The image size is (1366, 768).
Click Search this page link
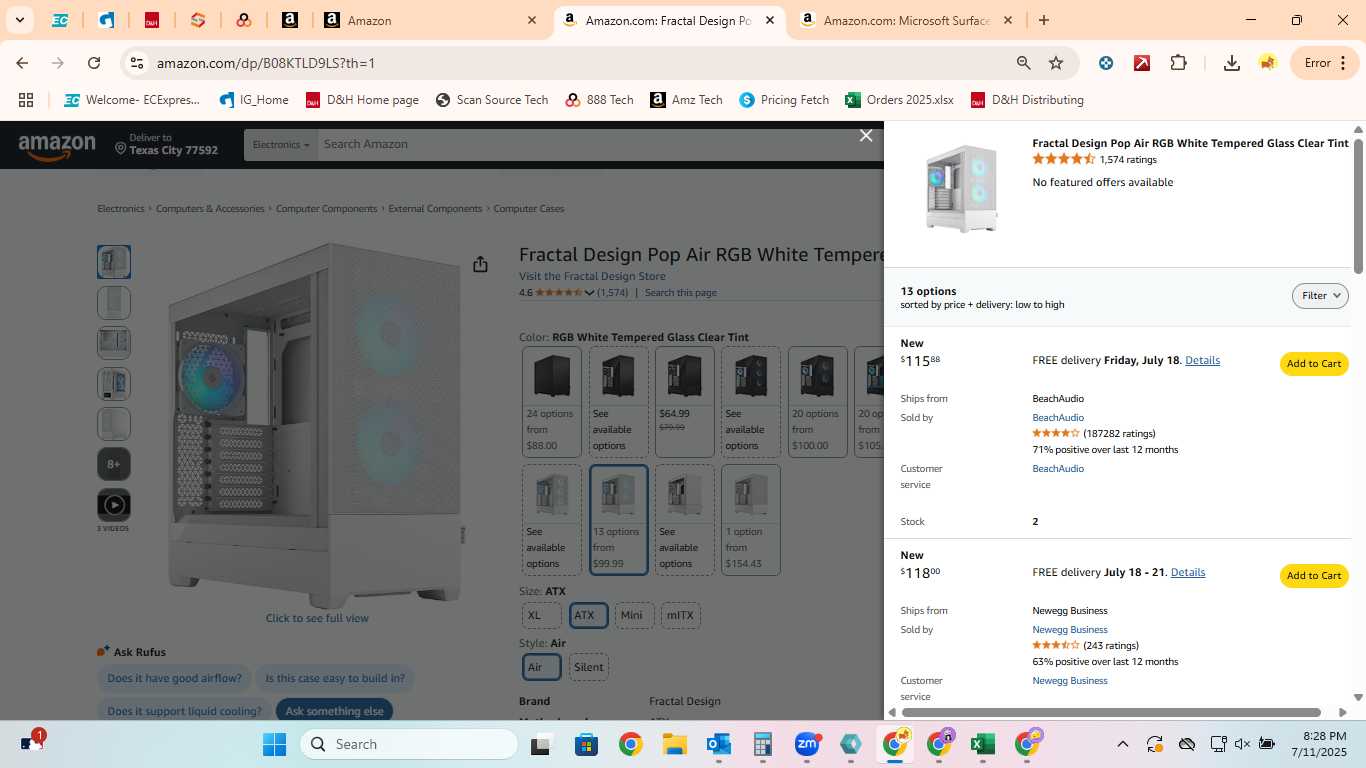pos(680,293)
